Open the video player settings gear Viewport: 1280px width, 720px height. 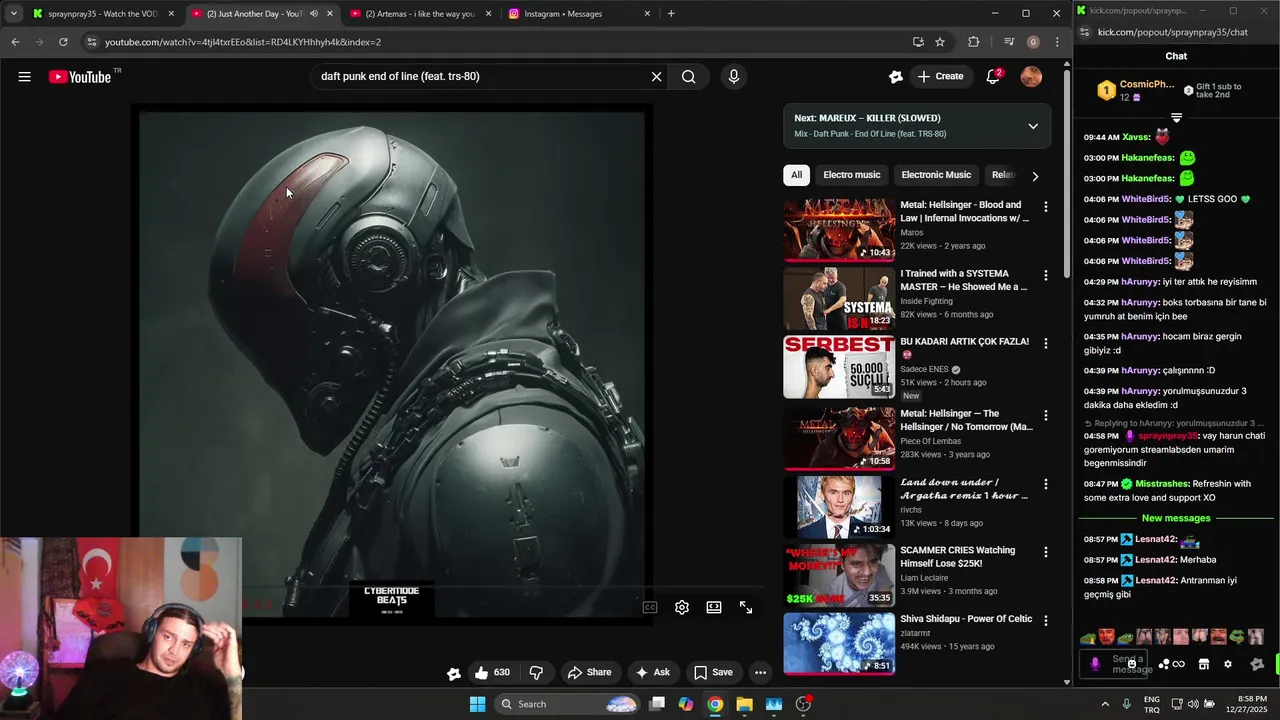click(x=682, y=607)
